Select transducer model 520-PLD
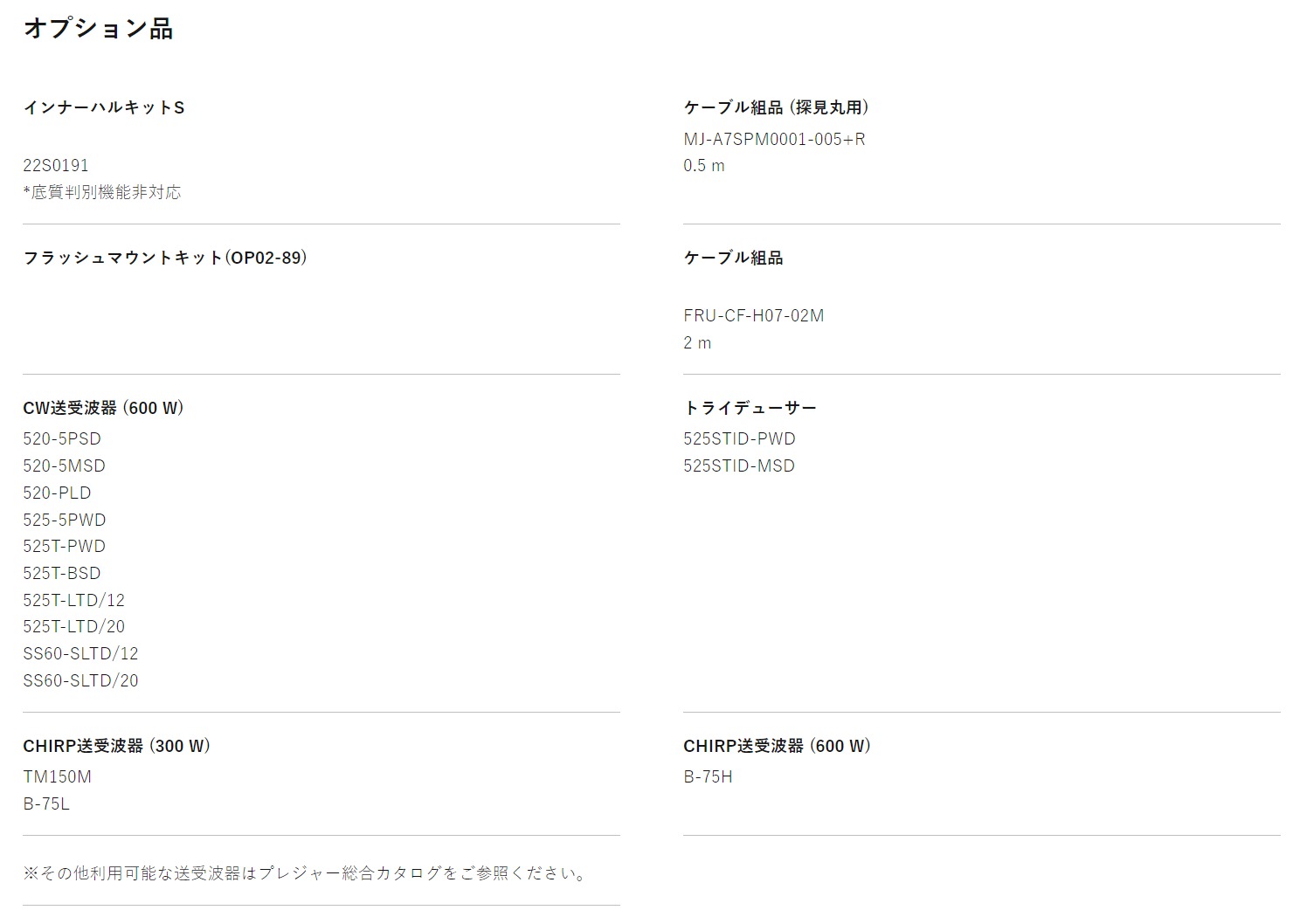 click(x=57, y=493)
